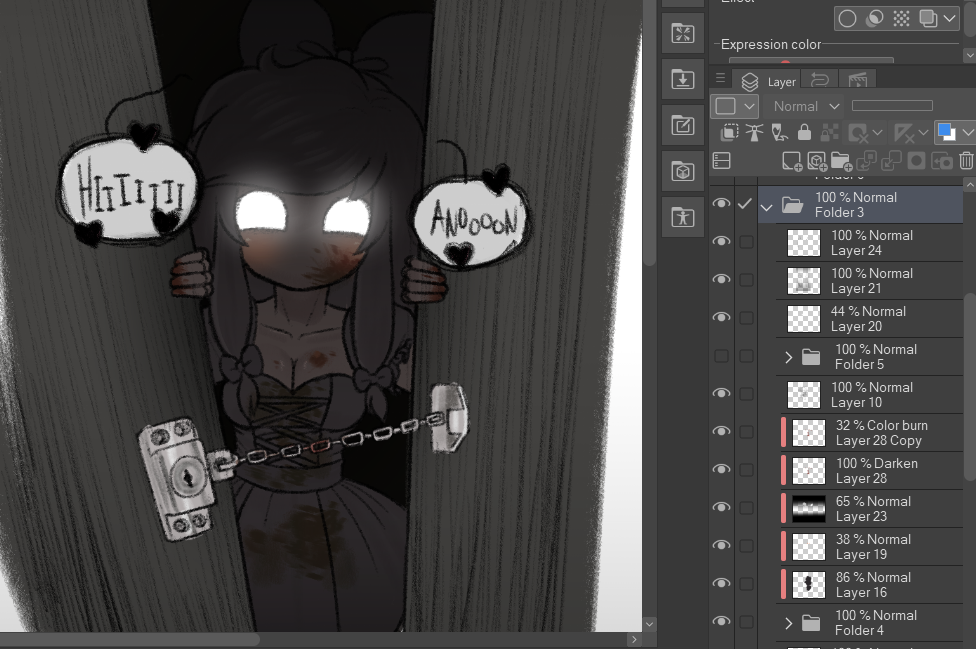Hide Layer 20 with its eye icon
The height and width of the screenshot is (649, 976).
(721, 318)
